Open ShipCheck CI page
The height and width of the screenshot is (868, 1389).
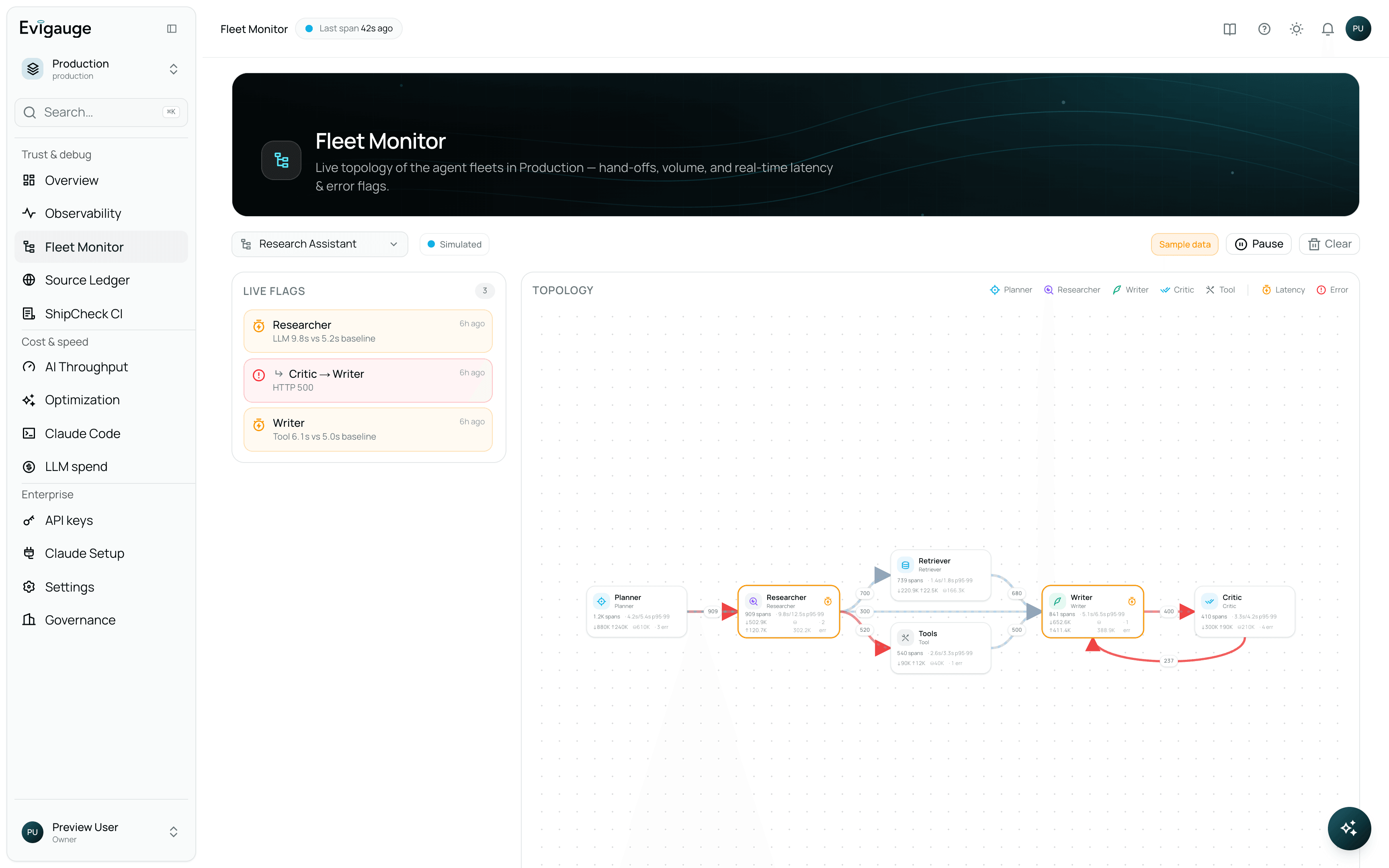point(101,313)
